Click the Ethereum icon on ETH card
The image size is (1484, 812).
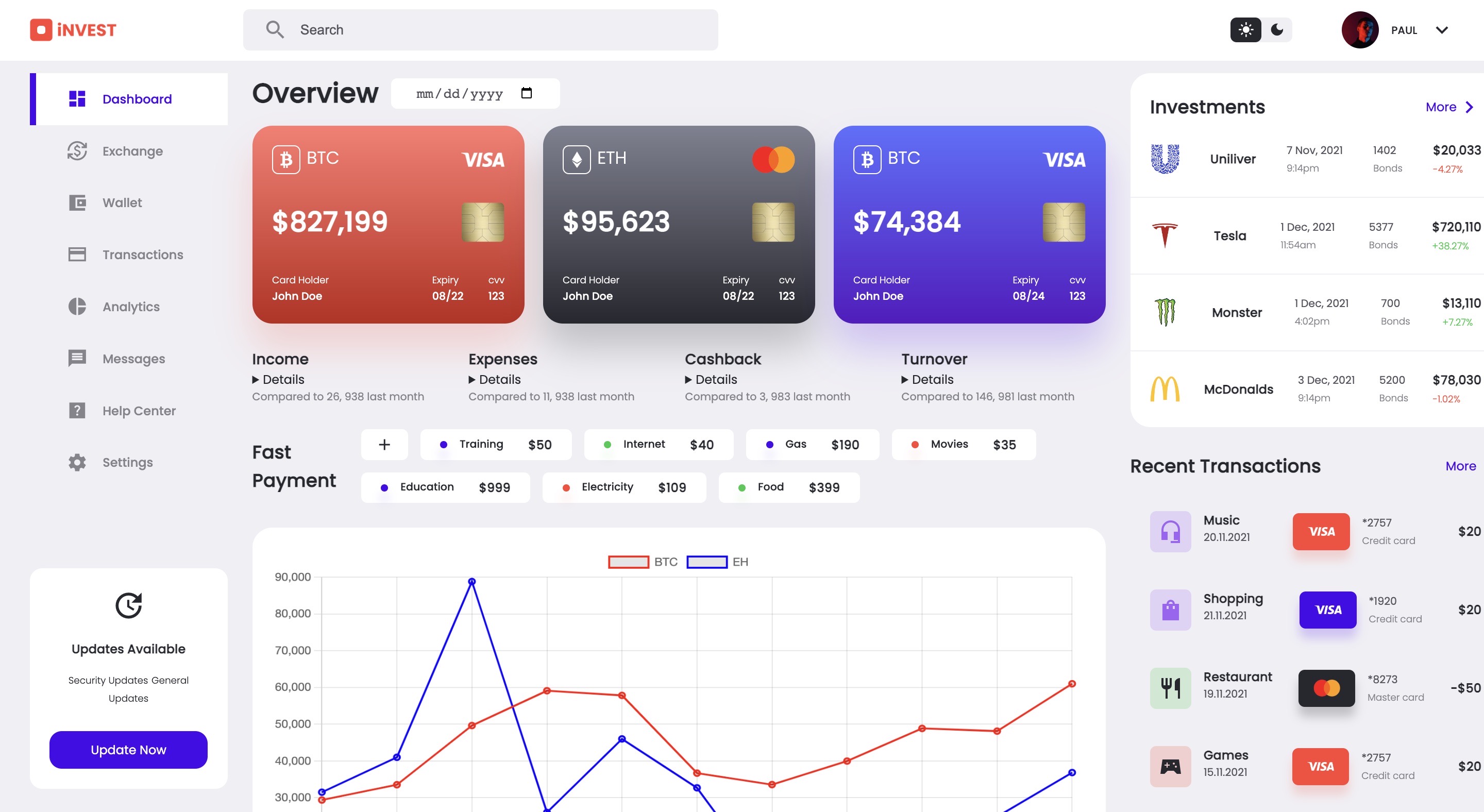576,160
